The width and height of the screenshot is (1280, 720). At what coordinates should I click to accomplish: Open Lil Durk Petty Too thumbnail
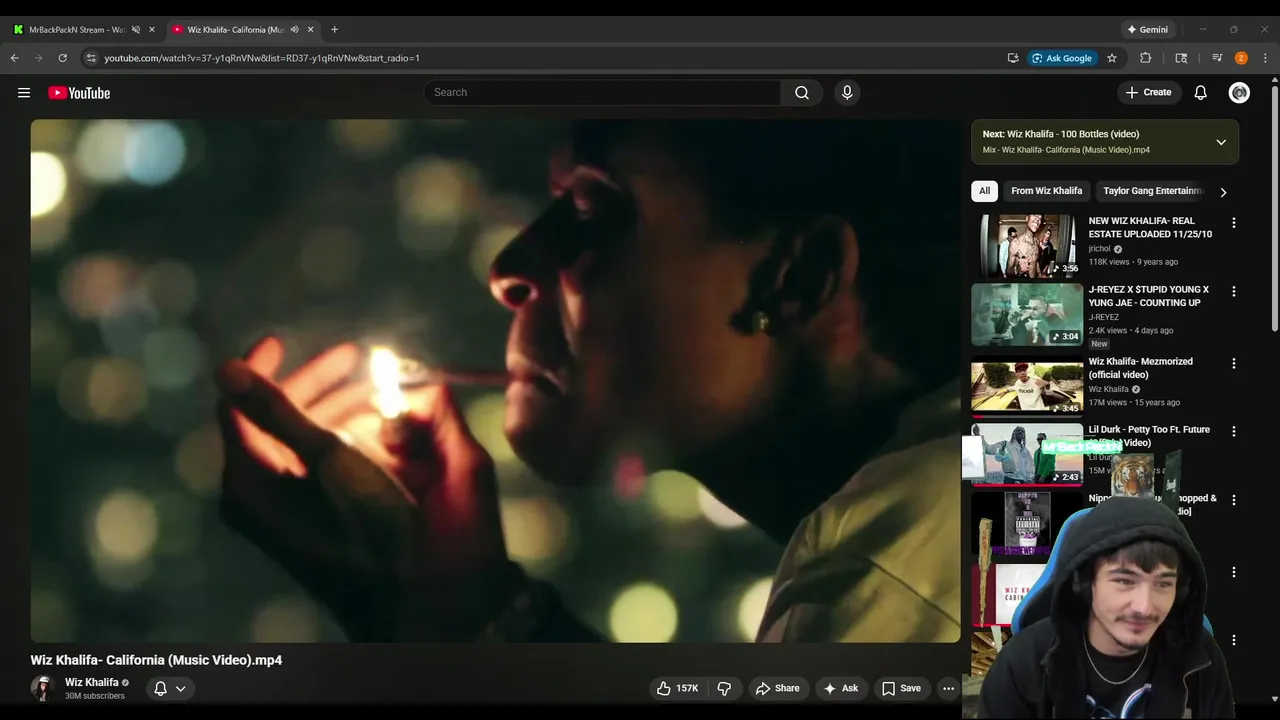click(x=1027, y=454)
